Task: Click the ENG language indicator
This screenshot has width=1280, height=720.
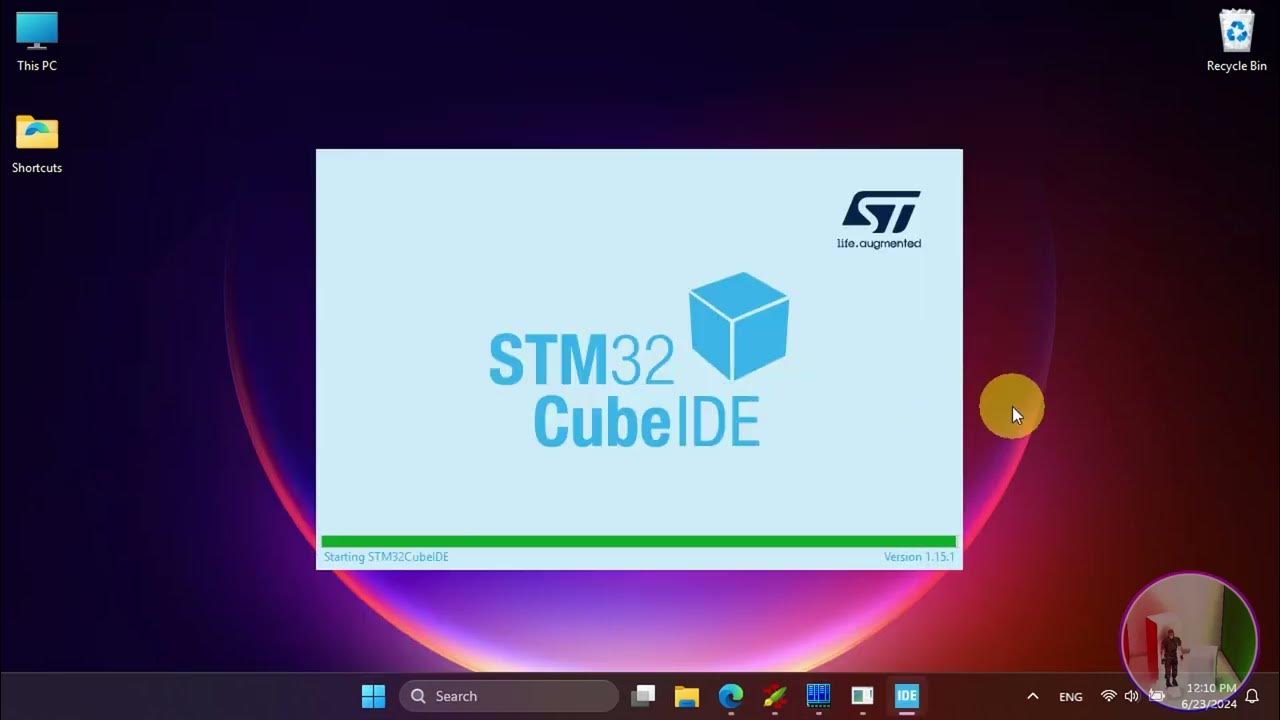Action: [x=1071, y=697]
